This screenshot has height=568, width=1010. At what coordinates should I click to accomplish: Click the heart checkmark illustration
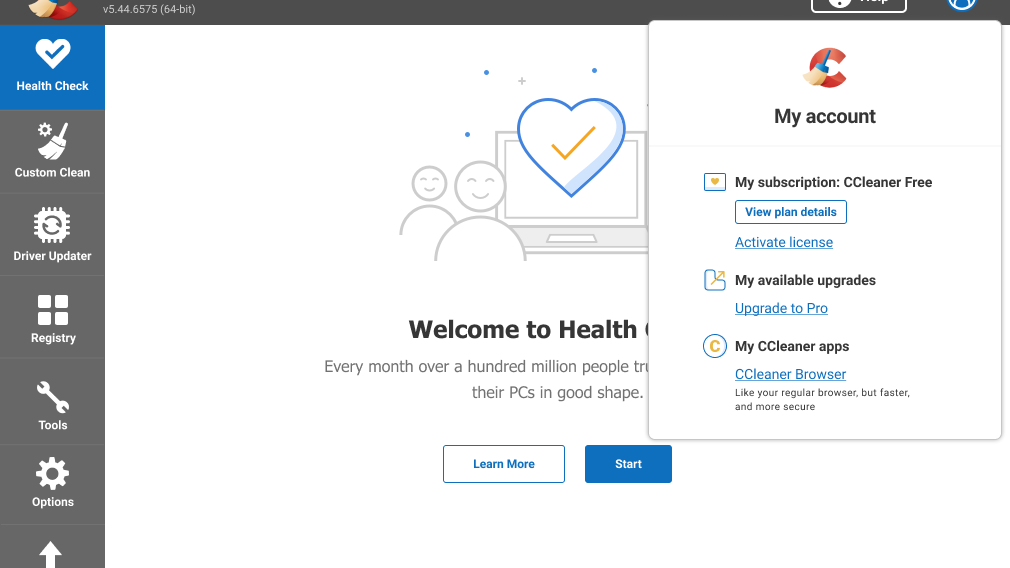571,147
